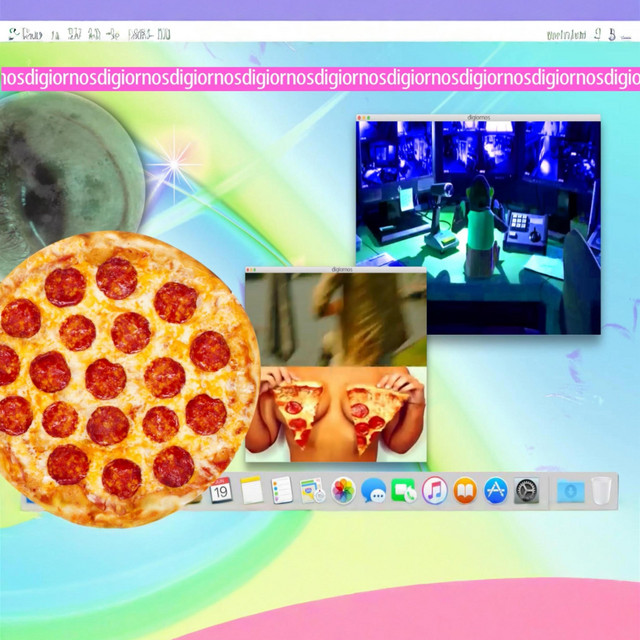Launch iBooks from the dock

tap(465, 491)
